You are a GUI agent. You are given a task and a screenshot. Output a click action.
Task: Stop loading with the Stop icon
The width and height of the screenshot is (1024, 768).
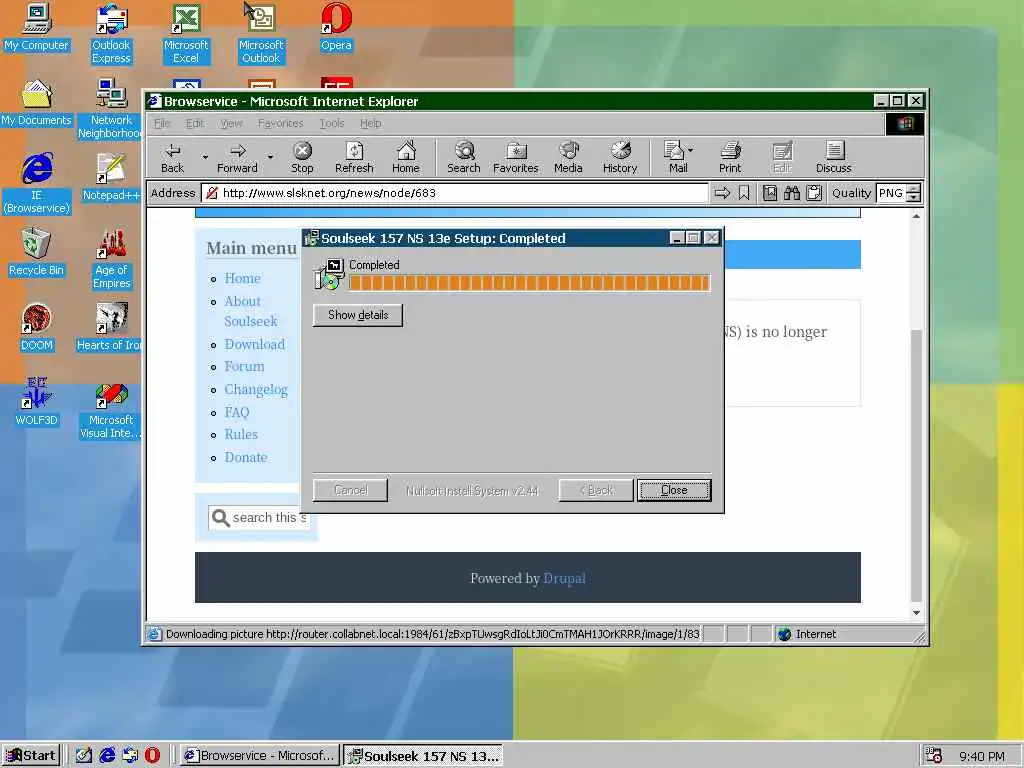[x=302, y=158]
